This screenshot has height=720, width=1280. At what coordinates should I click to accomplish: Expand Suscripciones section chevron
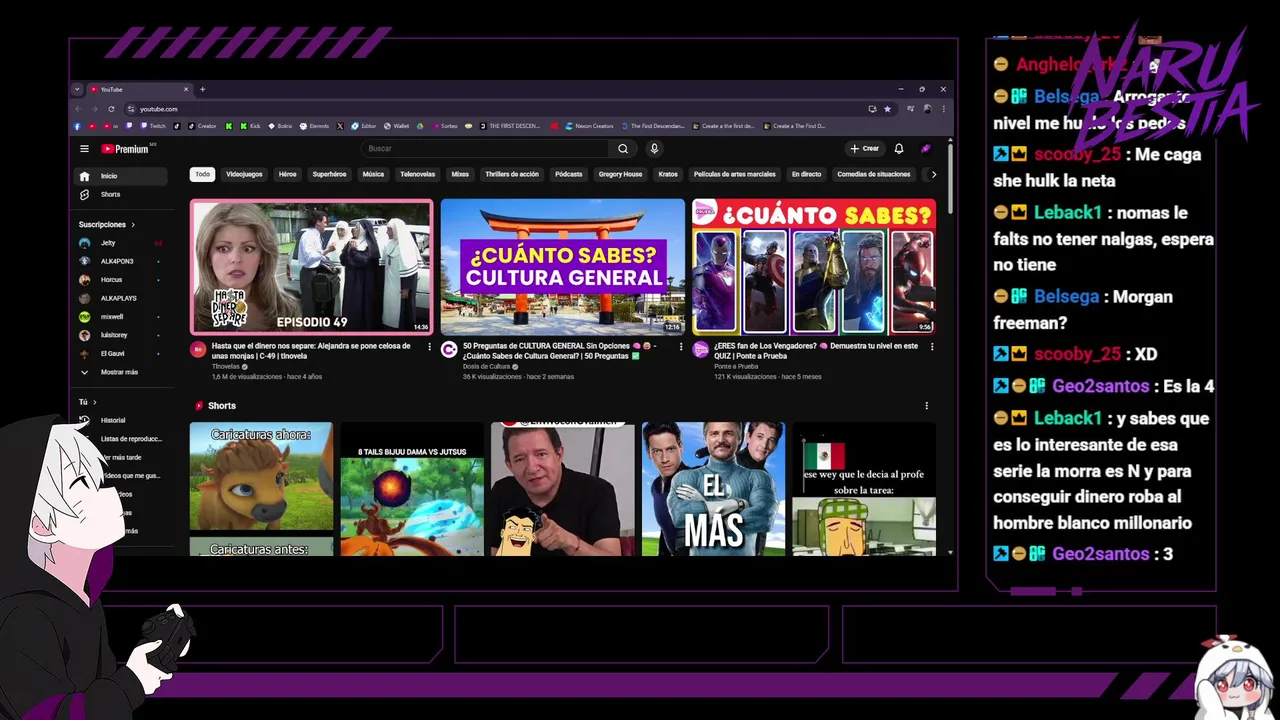coord(133,225)
